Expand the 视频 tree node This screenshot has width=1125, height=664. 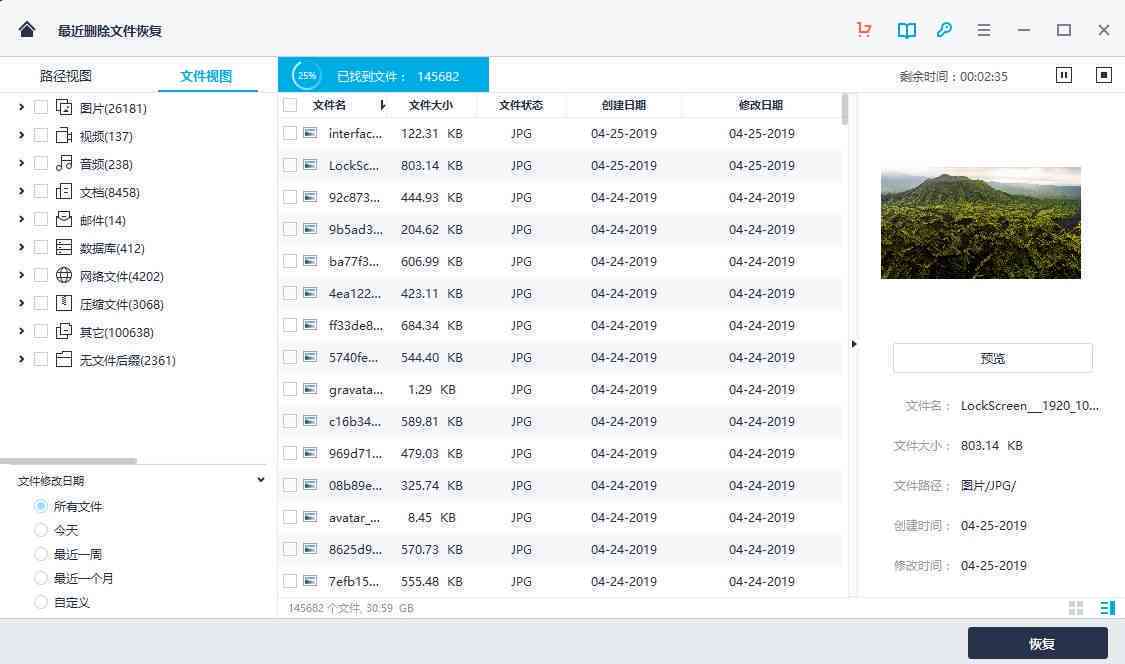tap(21, 135)
